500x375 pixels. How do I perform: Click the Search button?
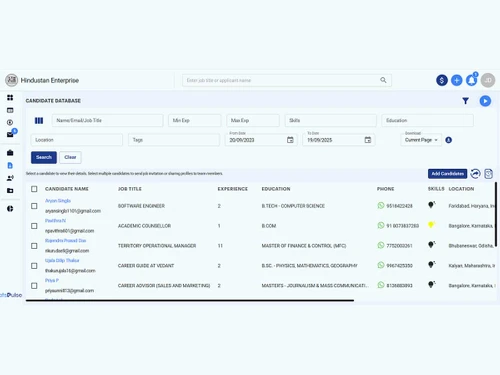pyautogui.click(x=44, y=157)
